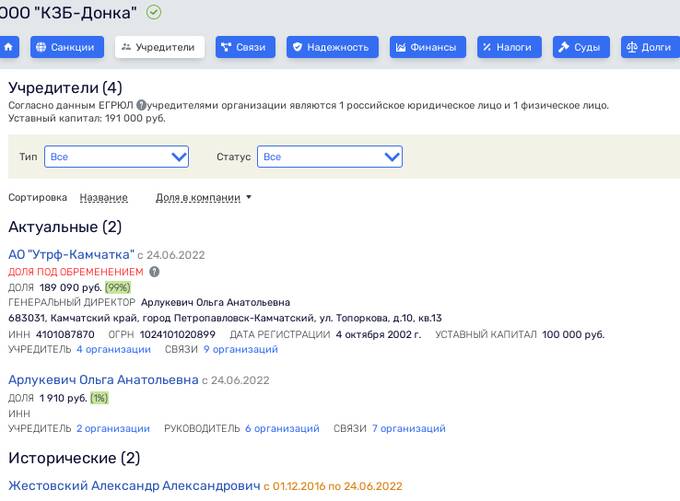
Task: Click registration date 4 октября 2002 г.
Action: pyautogui.click(x=378, y=334)
